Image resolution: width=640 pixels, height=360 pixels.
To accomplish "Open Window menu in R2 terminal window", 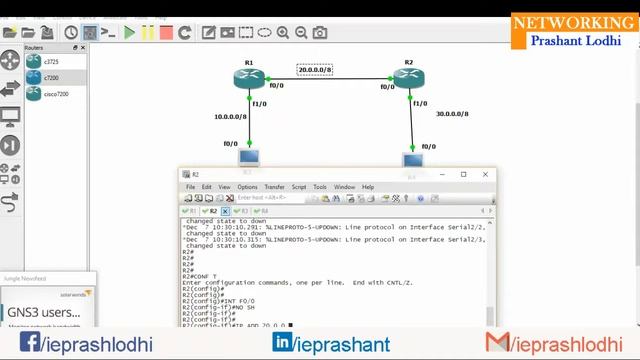I will 344,187.
